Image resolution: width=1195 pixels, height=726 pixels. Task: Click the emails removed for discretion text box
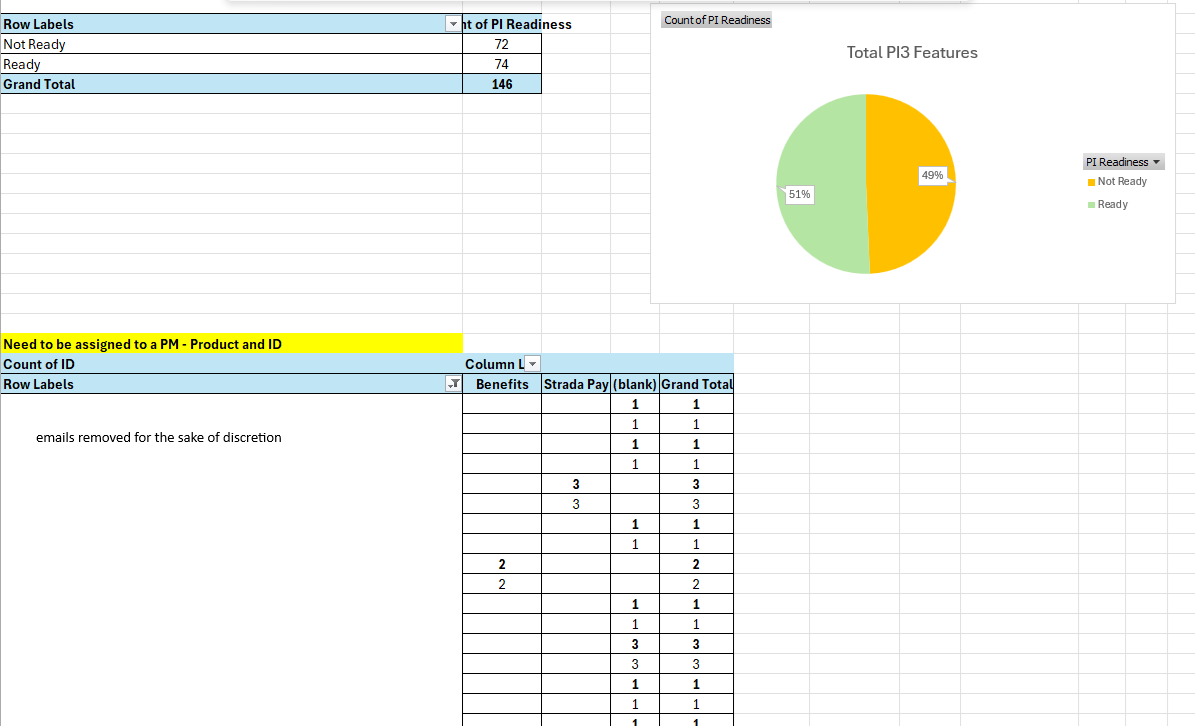[159, 437]
